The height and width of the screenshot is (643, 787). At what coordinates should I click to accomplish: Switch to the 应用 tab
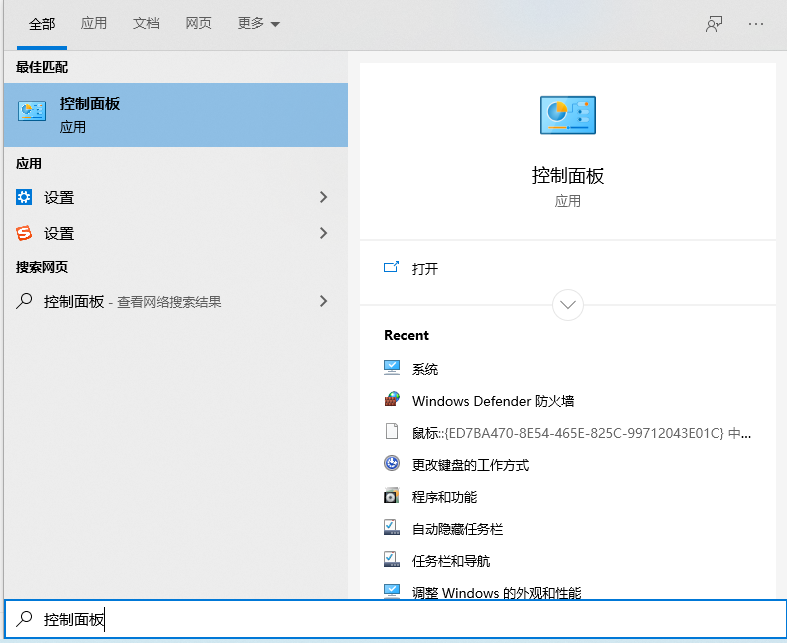94,24
